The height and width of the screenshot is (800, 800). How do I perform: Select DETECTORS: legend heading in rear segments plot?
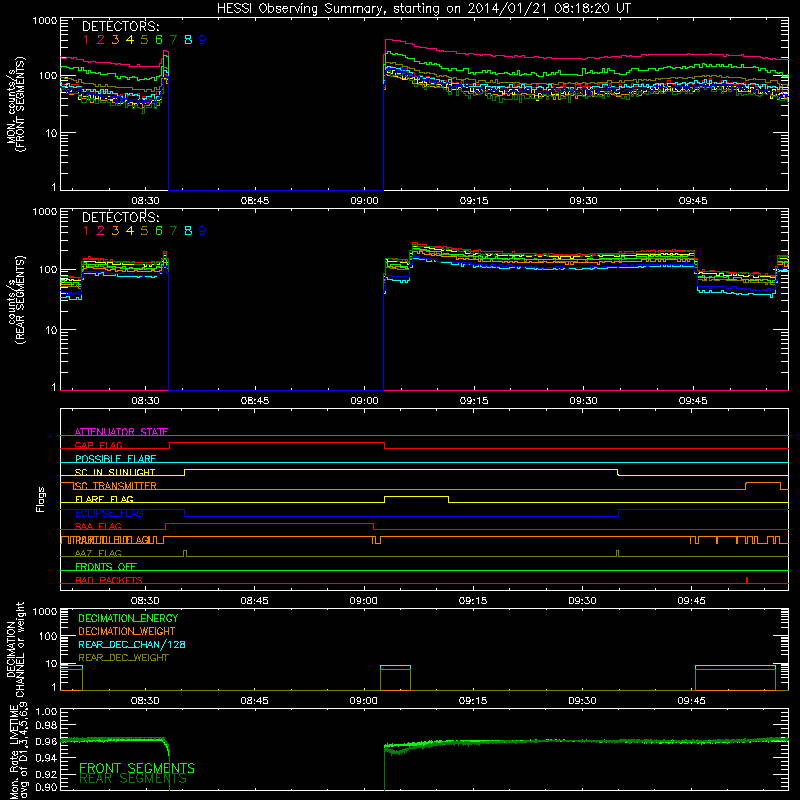tap(120, 218)
